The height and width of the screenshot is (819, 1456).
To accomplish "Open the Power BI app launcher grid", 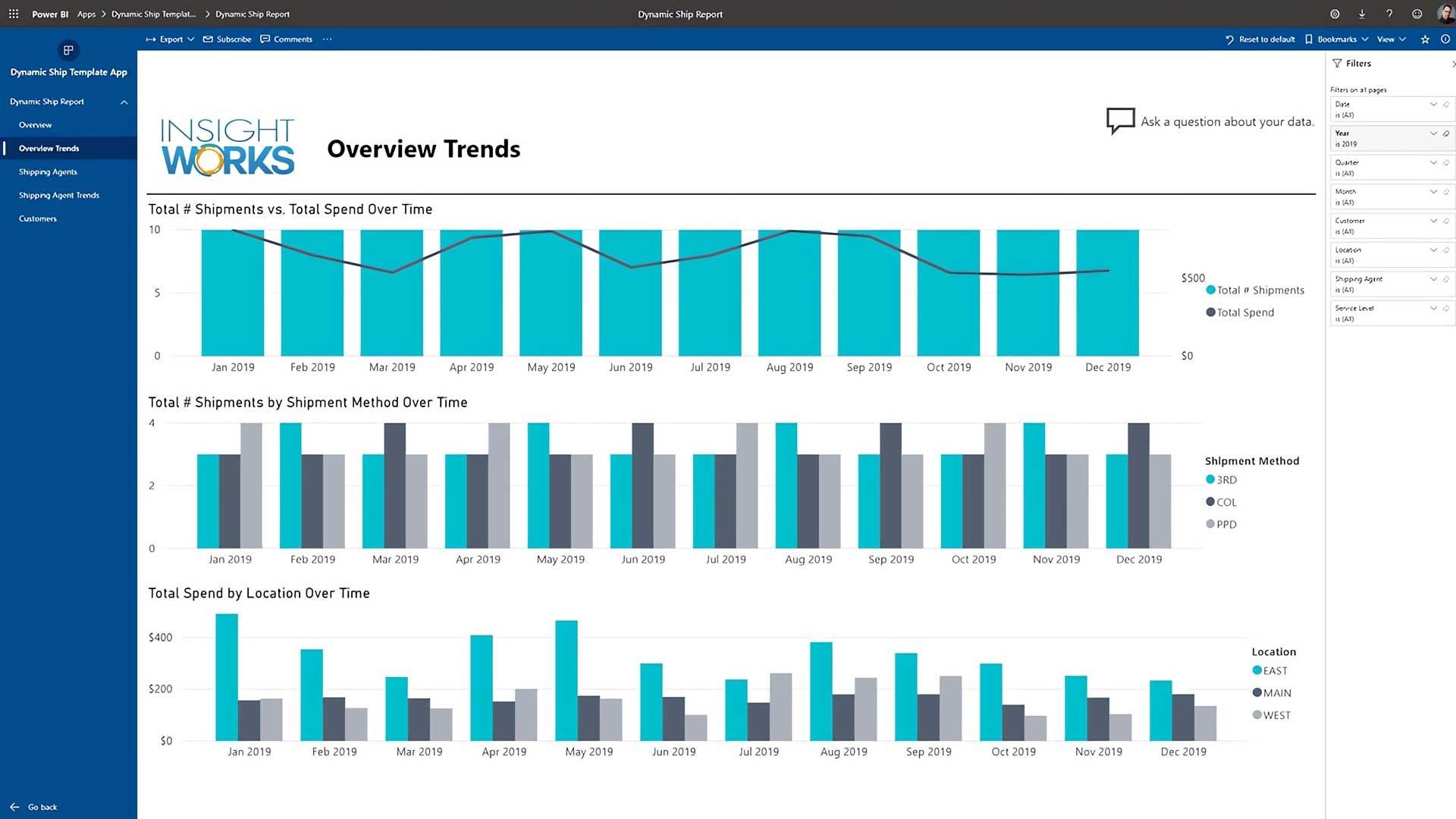I will 14,14.
